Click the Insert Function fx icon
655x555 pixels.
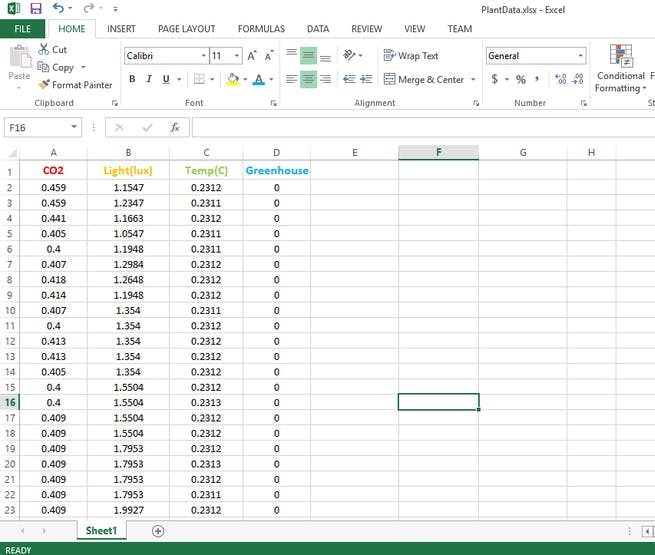[174, 127]
